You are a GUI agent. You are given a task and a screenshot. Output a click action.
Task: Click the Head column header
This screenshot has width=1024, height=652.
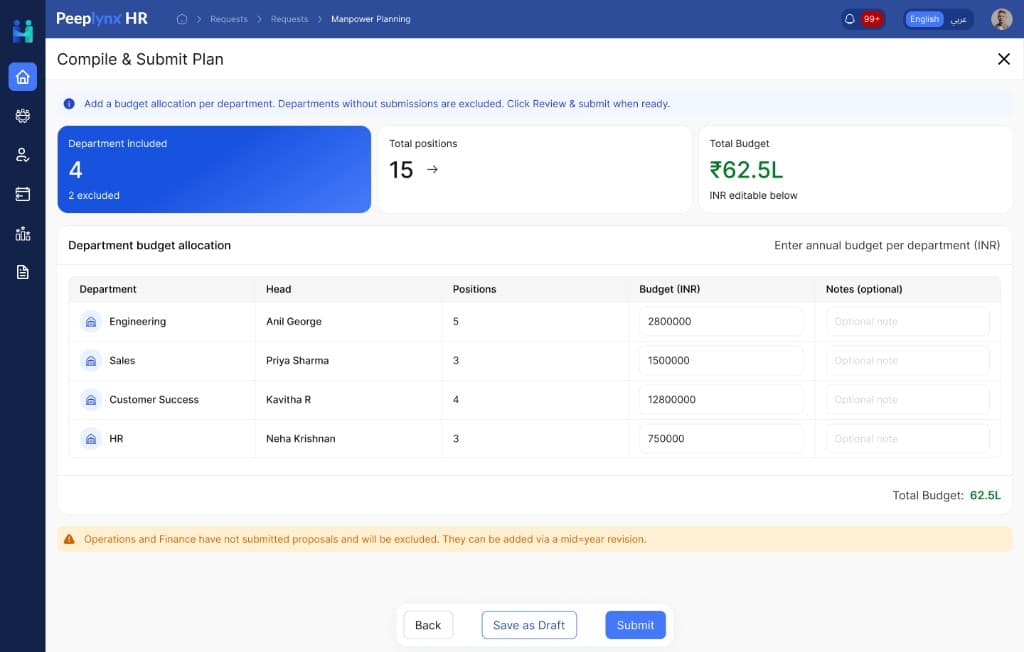(279, 289)
